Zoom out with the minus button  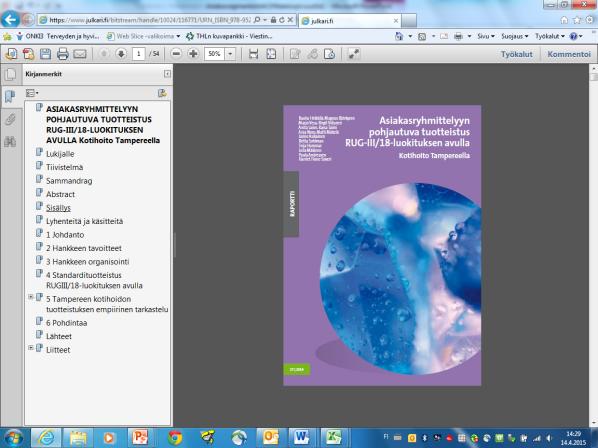point(176,54)
